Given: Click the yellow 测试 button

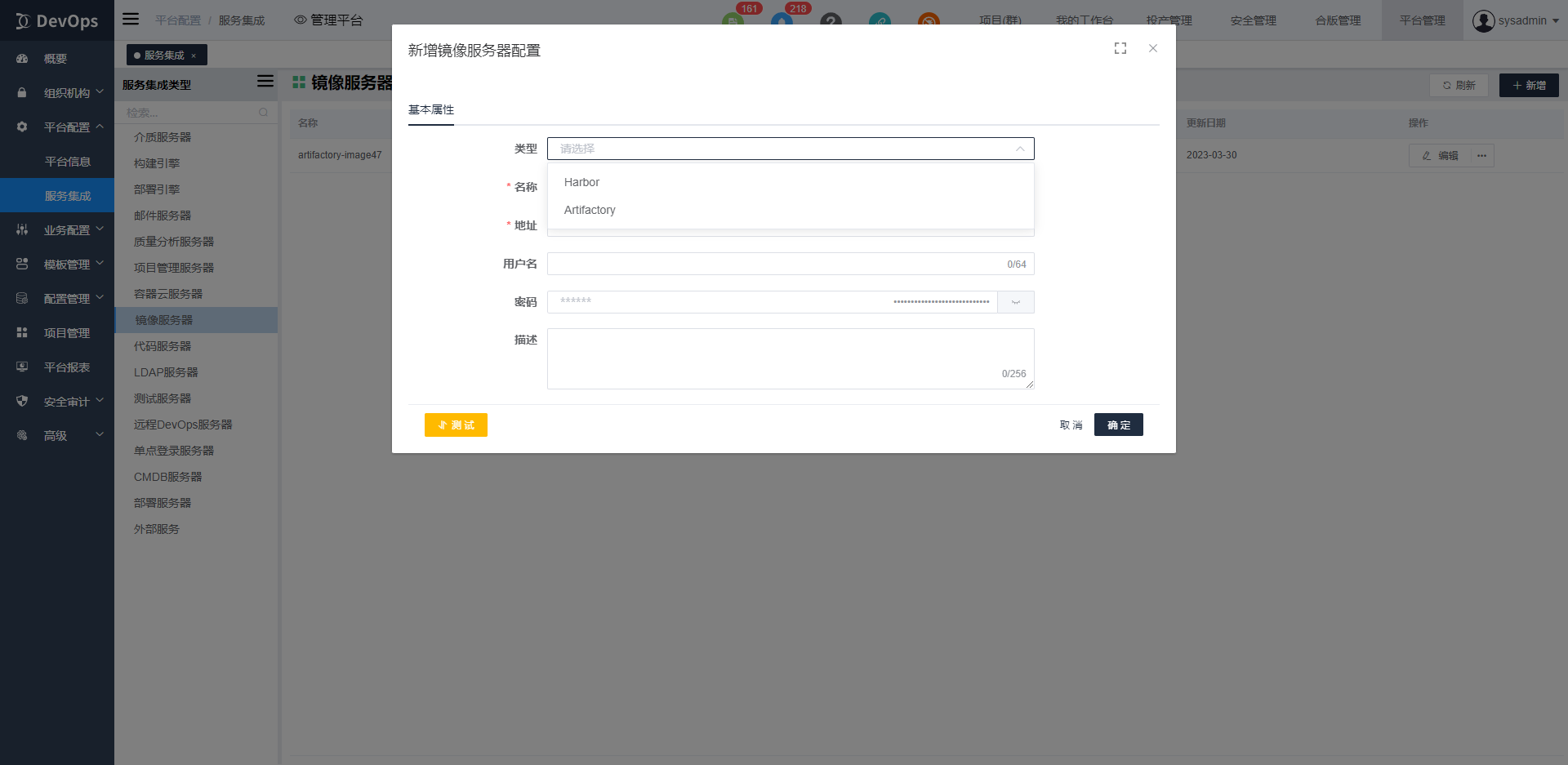Looking at the screenshot, I should (456, 425).
